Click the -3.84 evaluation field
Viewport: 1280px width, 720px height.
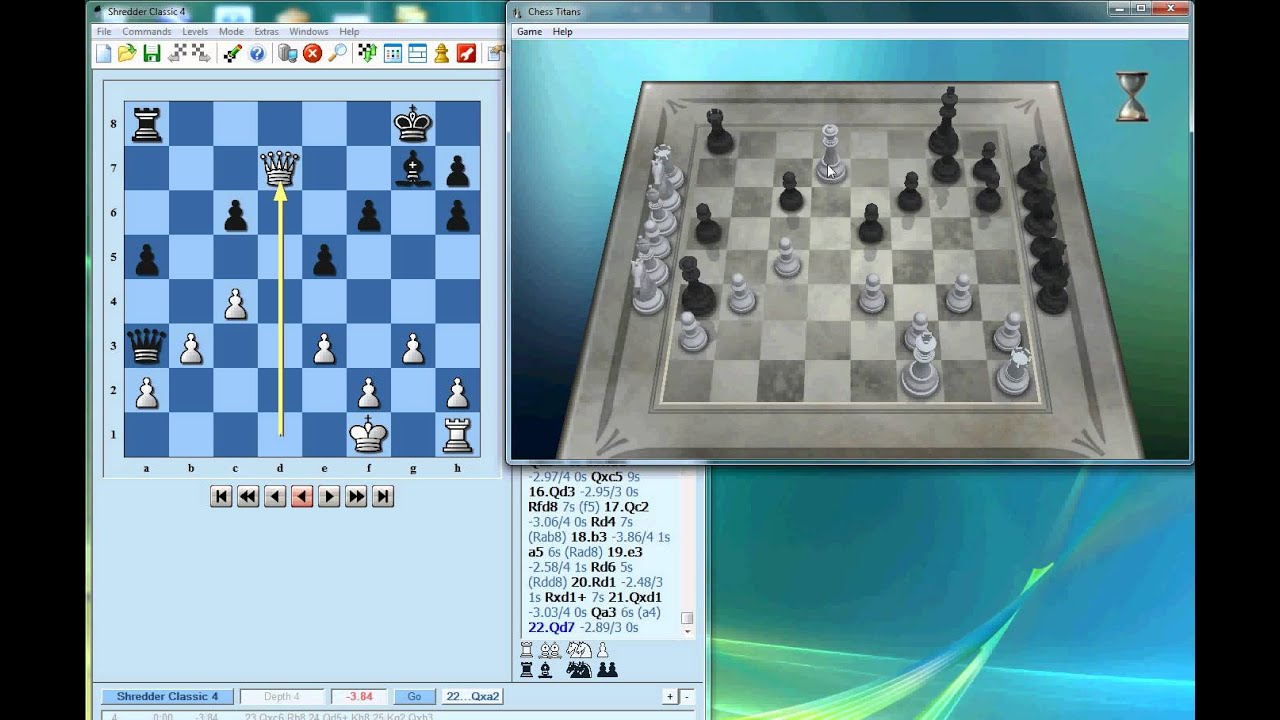tap(359, 696)
